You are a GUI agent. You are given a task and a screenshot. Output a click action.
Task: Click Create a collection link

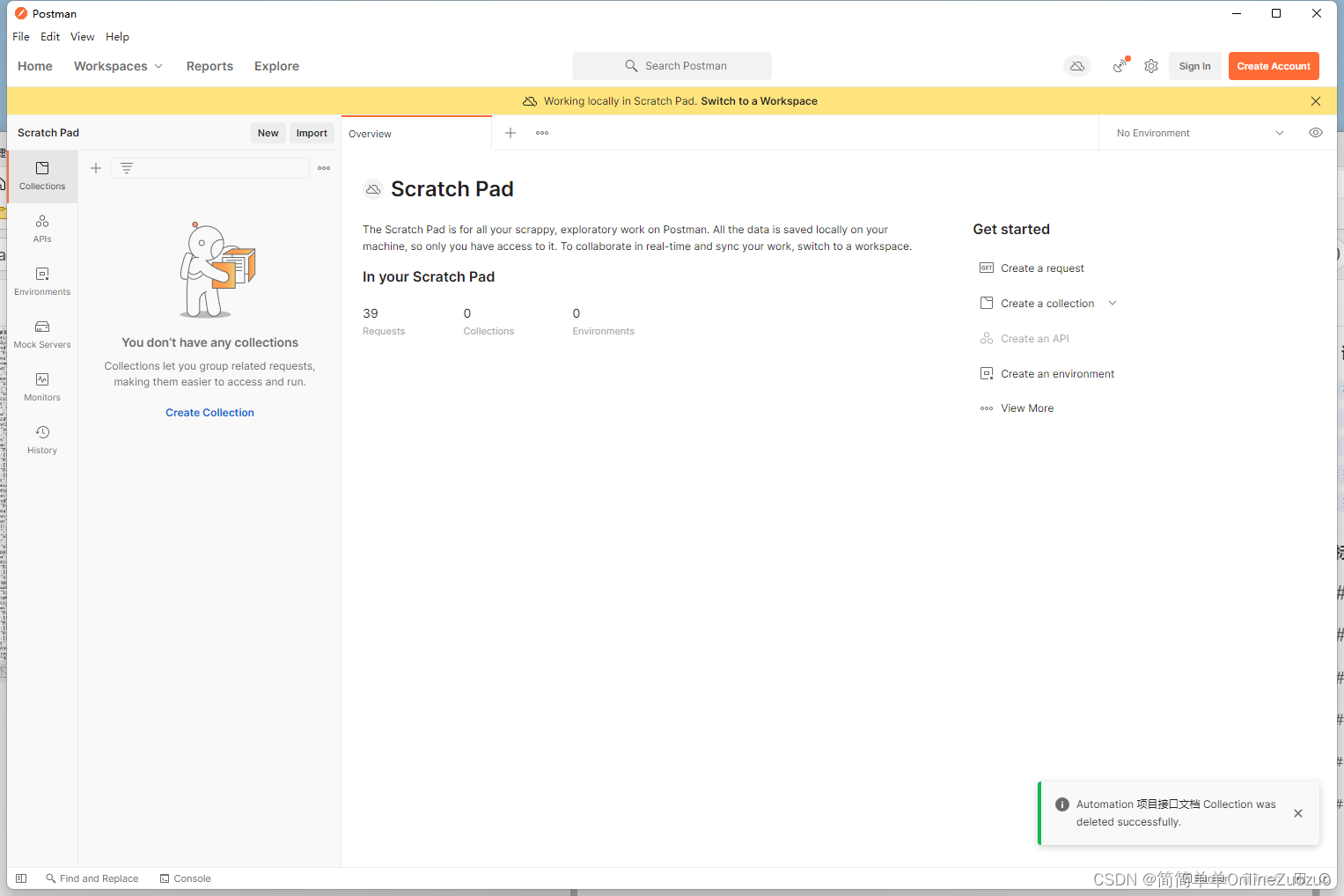[x=1047, y=304]
